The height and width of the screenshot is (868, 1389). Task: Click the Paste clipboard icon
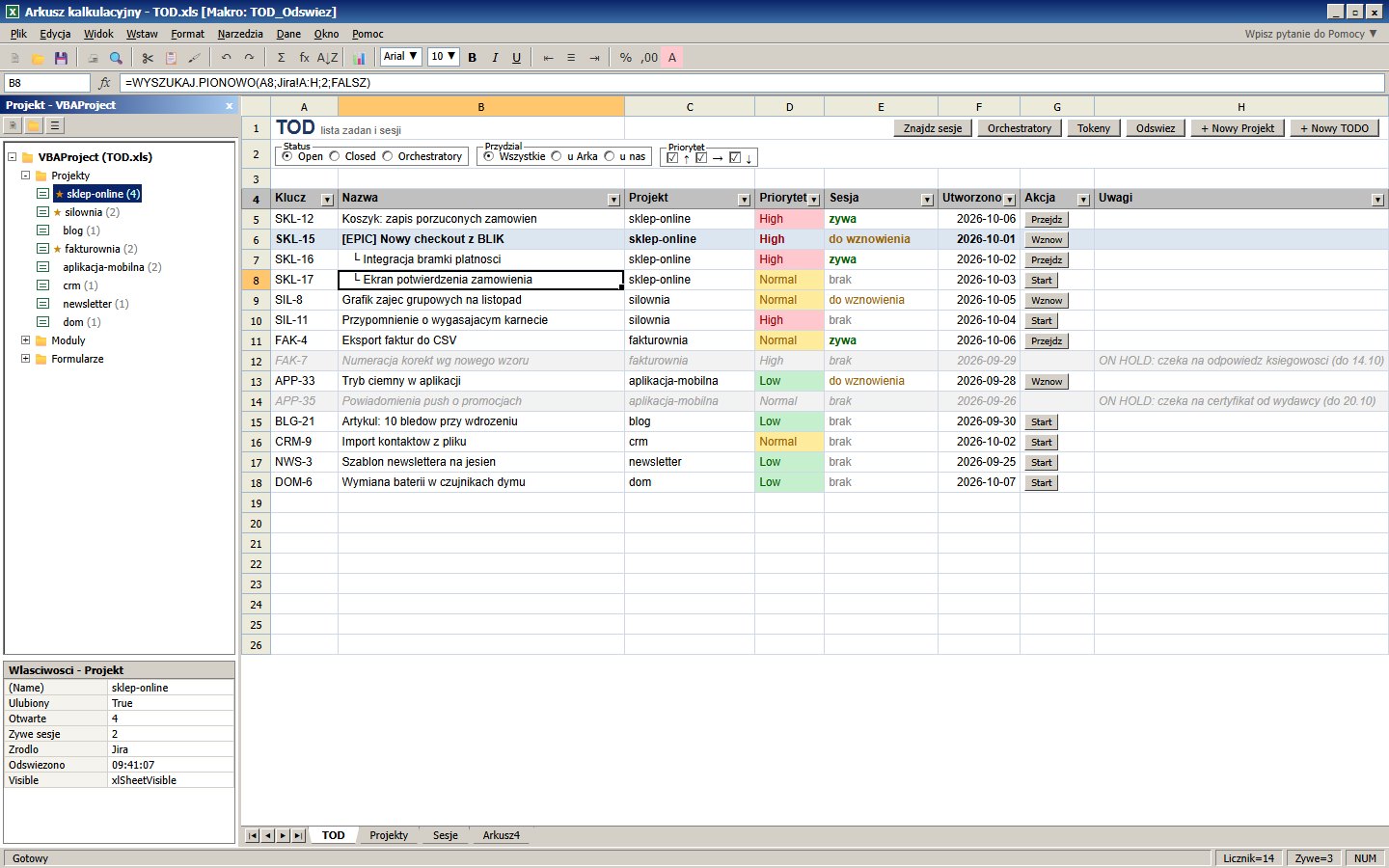click(x=171, y=58)
